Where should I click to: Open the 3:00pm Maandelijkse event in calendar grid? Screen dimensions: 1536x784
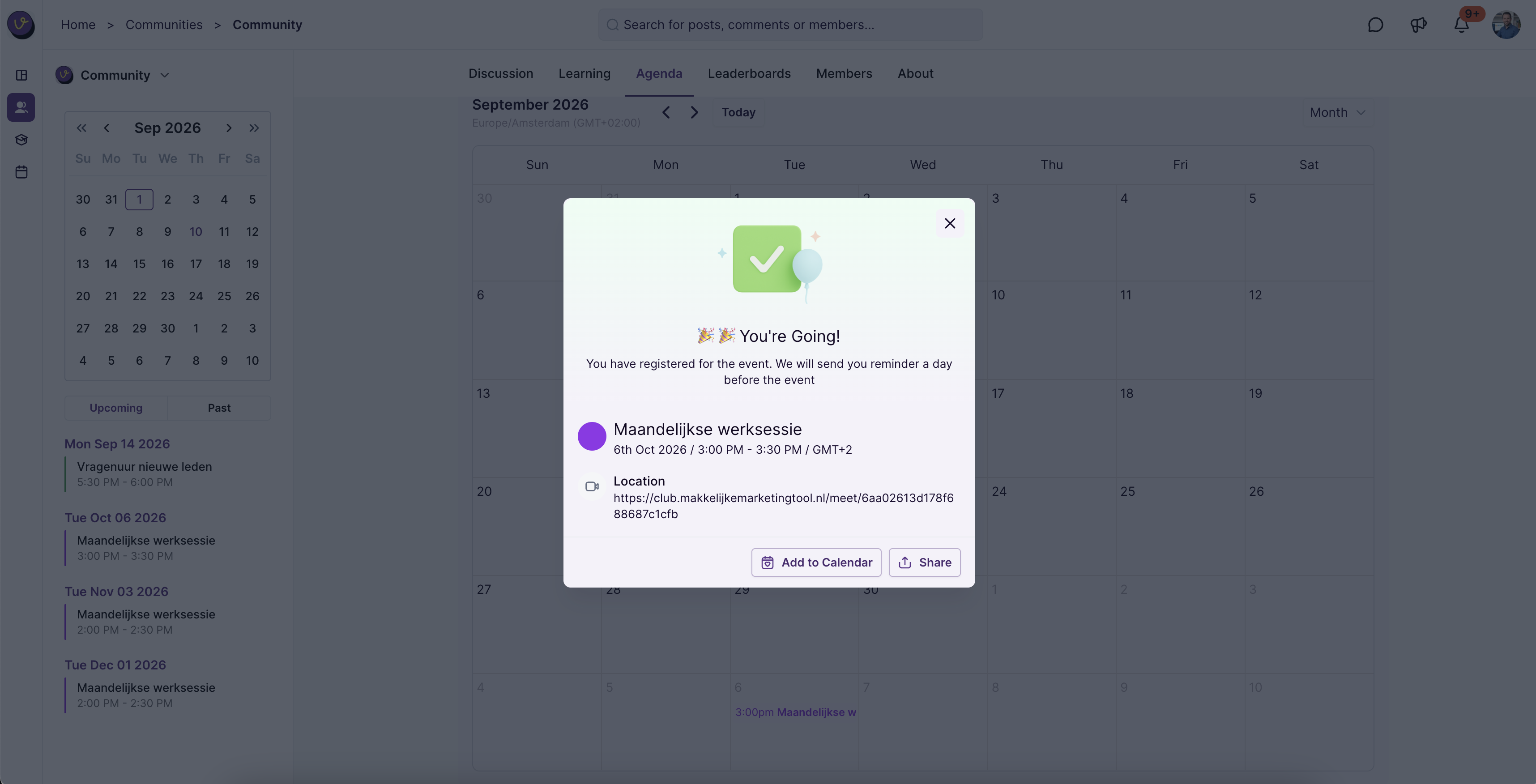pyautogui.click(x=795, y=712)
